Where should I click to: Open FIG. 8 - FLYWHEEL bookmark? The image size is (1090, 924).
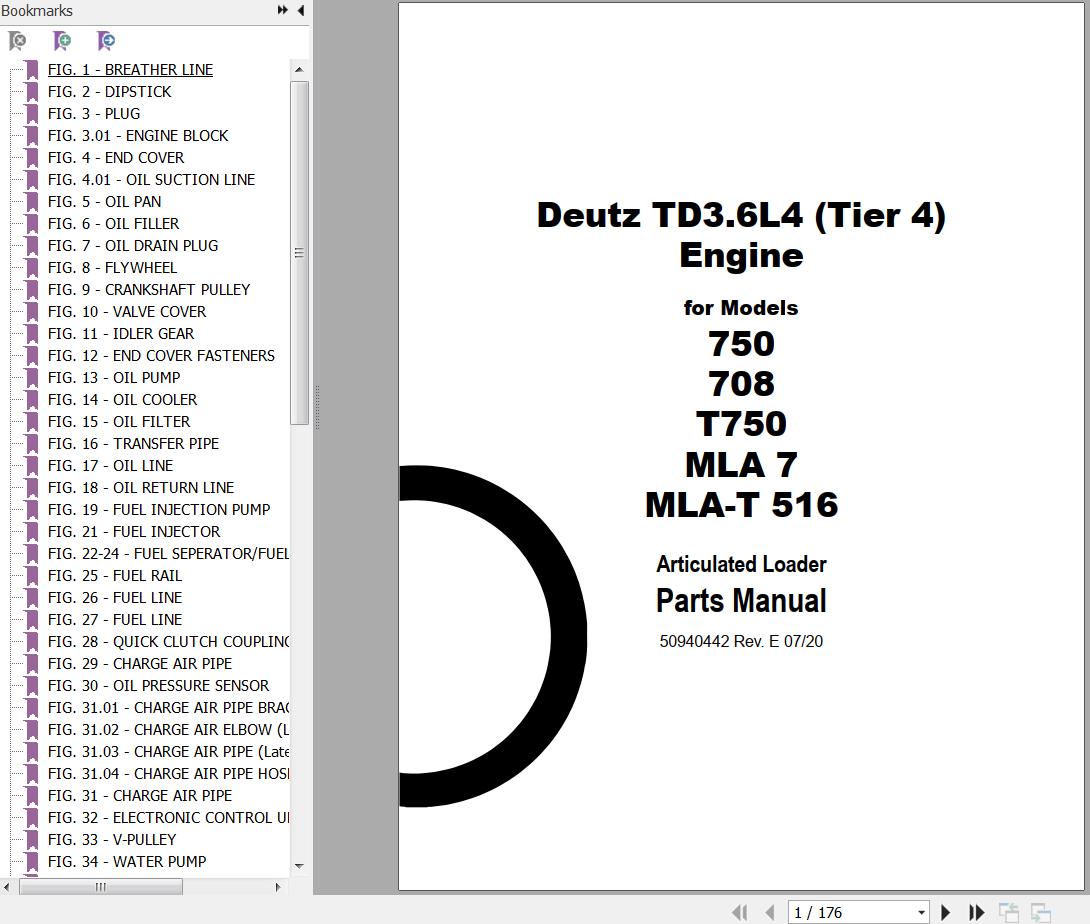(x=112, y=268)
